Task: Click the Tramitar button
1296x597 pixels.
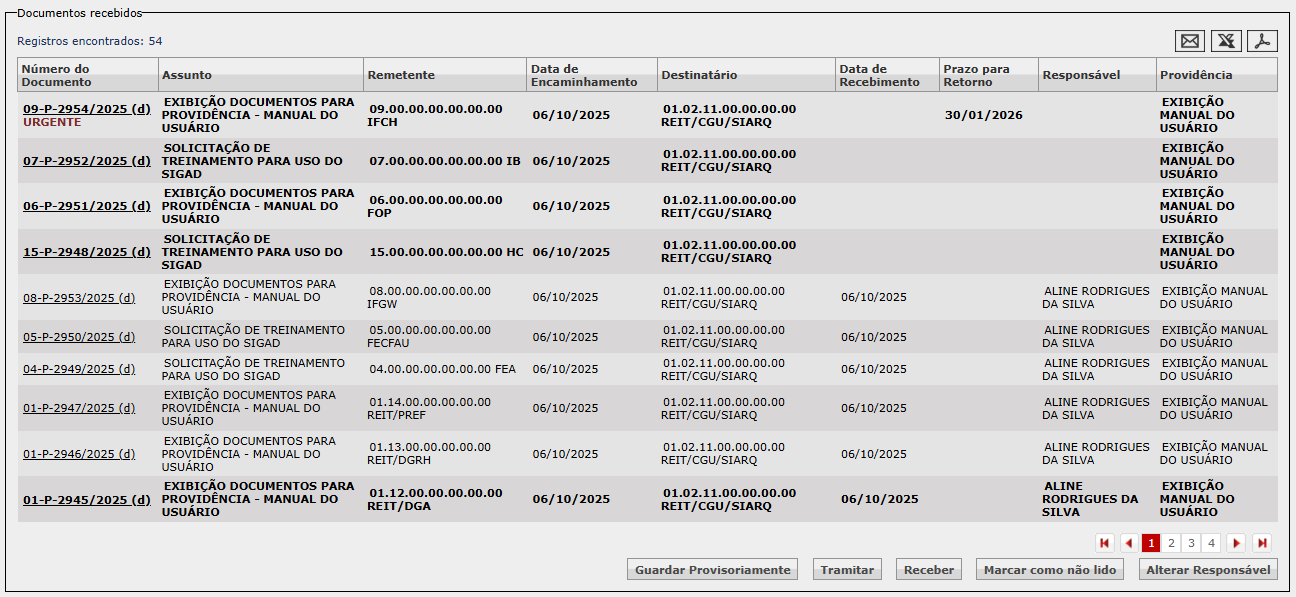Action: click(x=847, y=570)
